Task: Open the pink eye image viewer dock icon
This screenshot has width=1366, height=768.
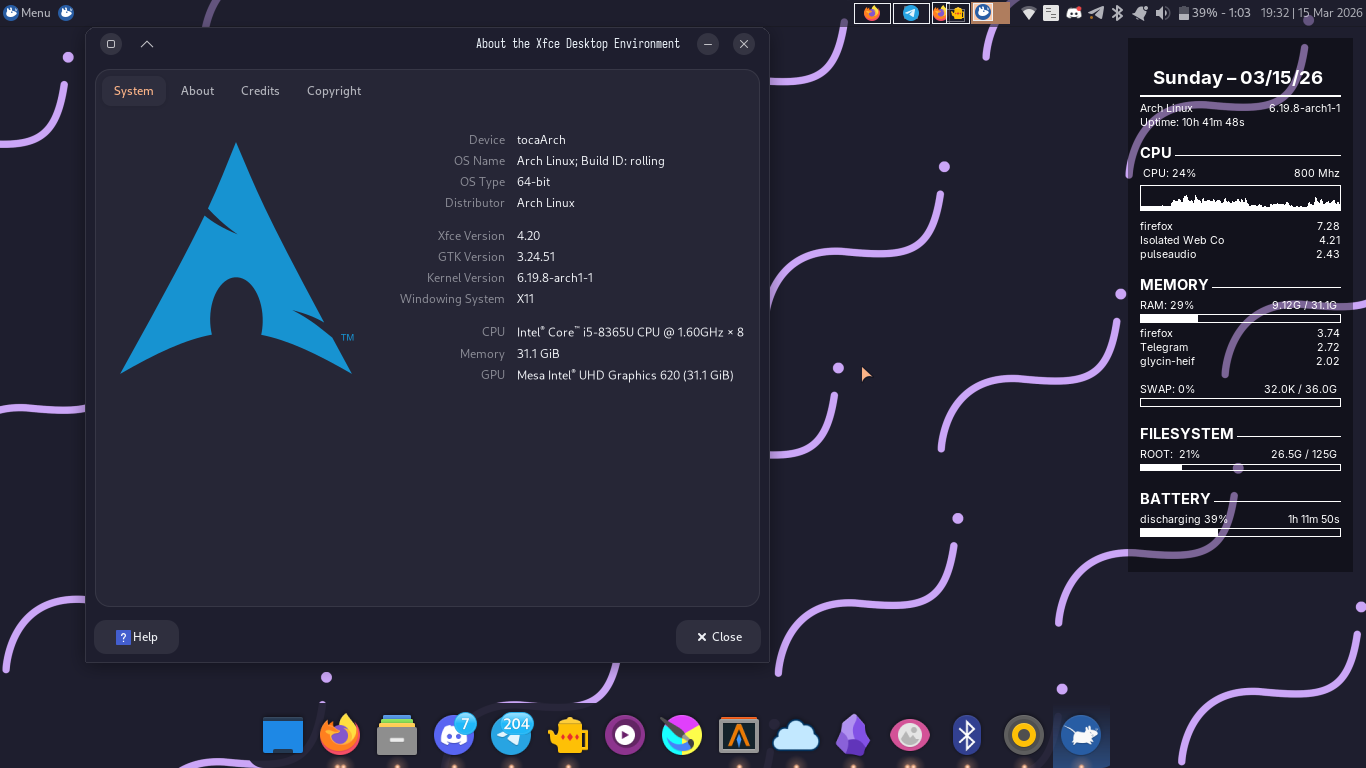Action: click(910, 736)
